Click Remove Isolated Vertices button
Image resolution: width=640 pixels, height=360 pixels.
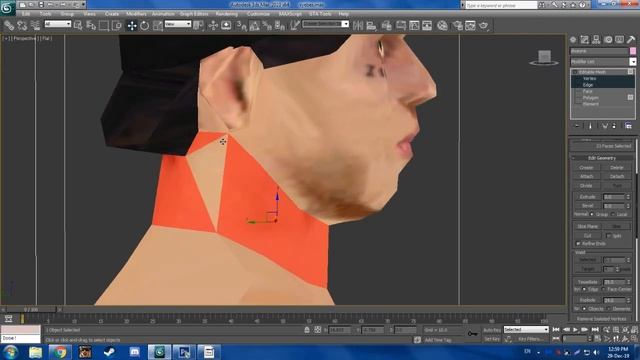[602, 319]
